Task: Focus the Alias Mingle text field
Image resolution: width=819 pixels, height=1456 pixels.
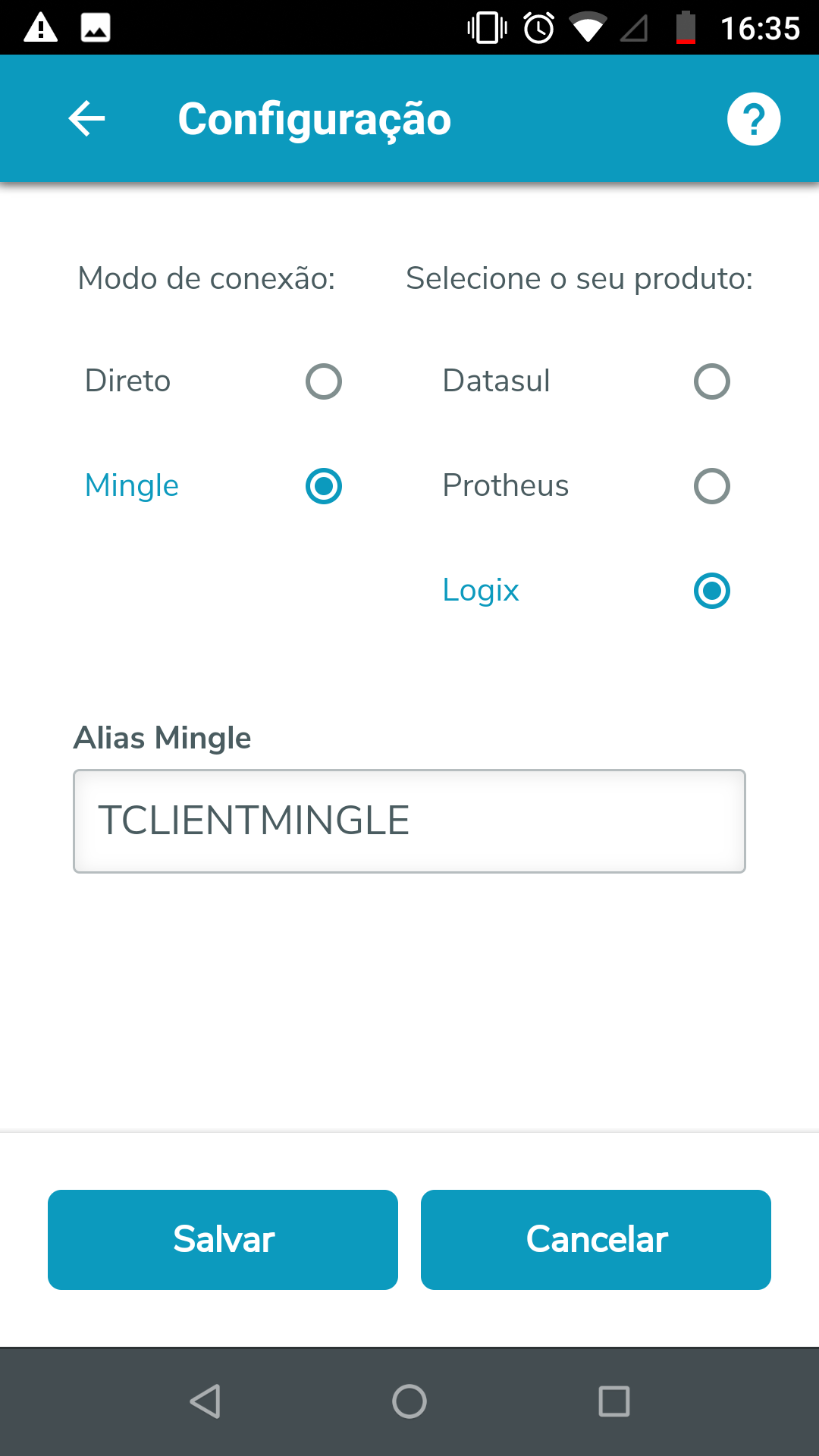Action: pyautogui.click(x=409, y=821)
